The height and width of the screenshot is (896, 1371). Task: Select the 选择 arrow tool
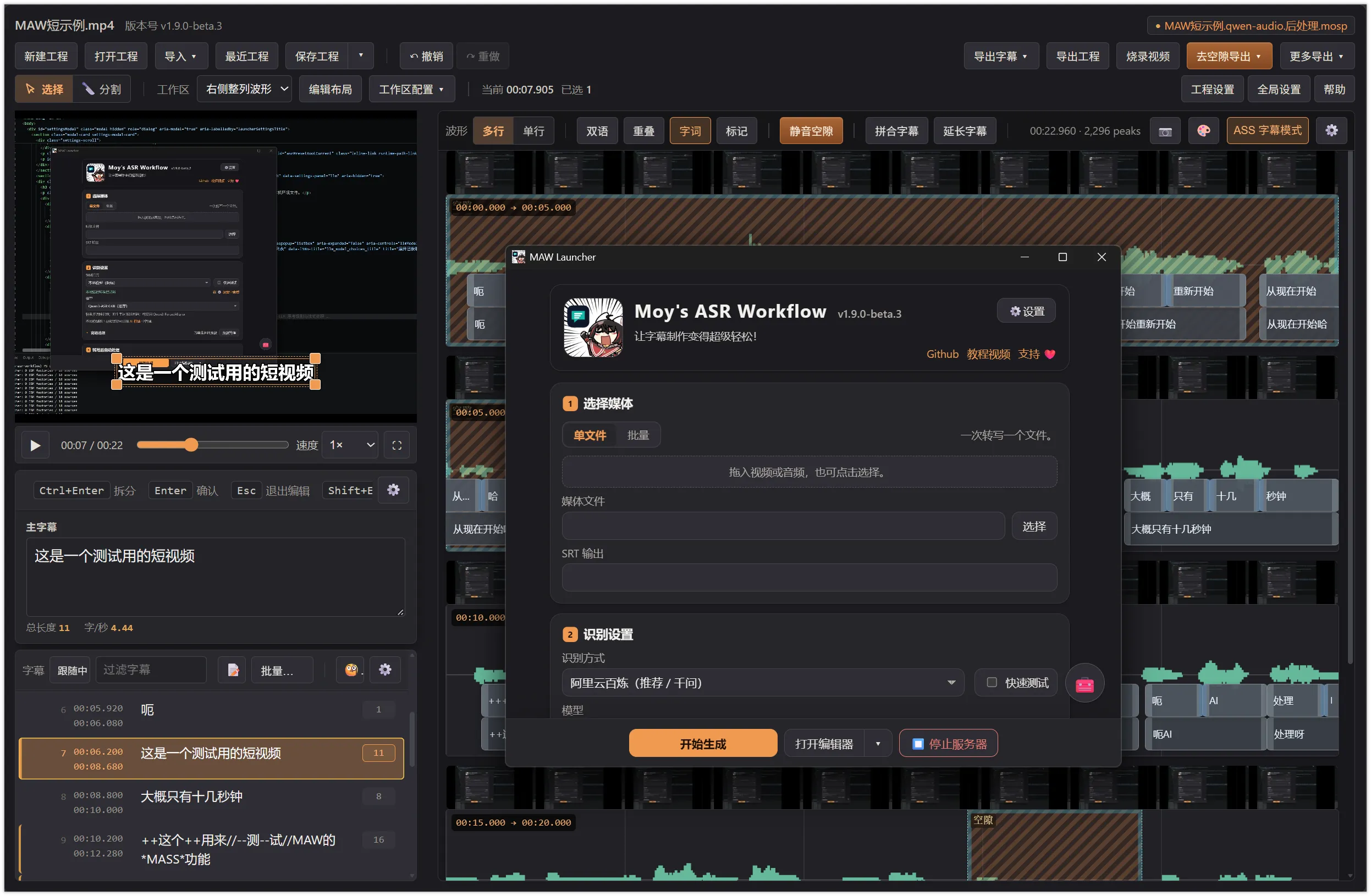click(x=45, y=89)
